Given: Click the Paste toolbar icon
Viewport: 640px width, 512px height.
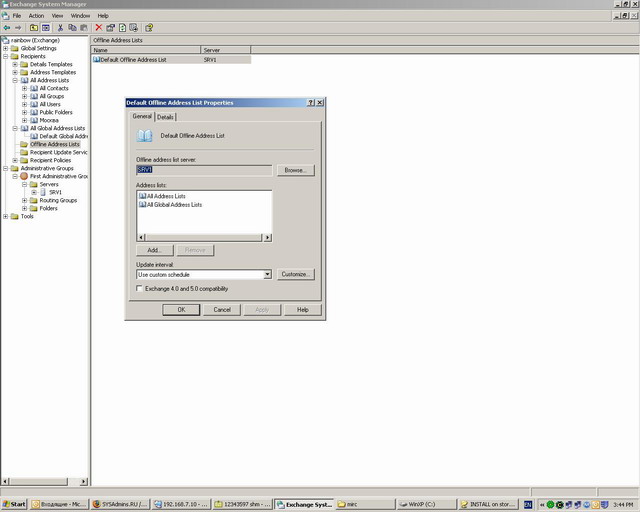Looking at the screenshot, I should pyautogui.click(x=84, y=28).
